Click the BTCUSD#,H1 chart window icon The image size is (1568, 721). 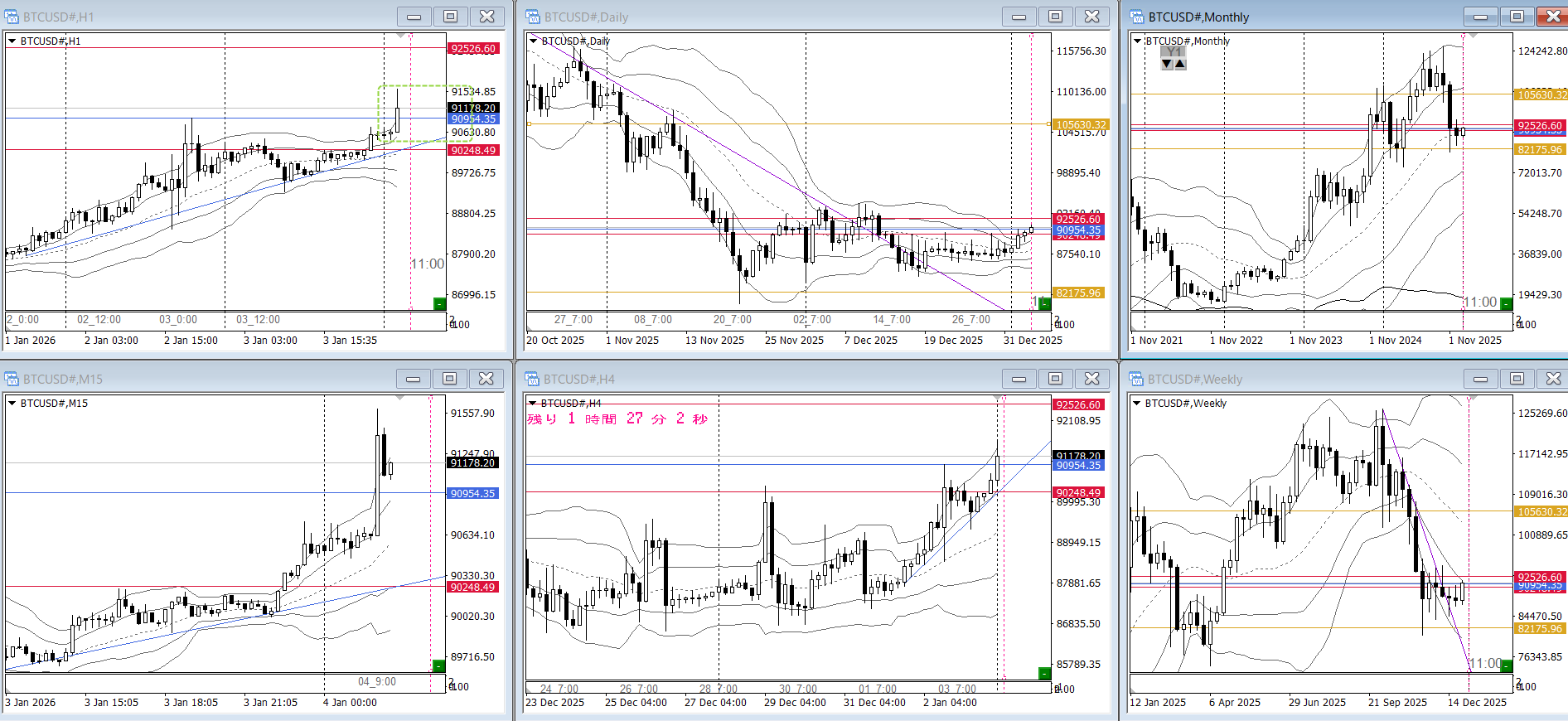(12, 17)
